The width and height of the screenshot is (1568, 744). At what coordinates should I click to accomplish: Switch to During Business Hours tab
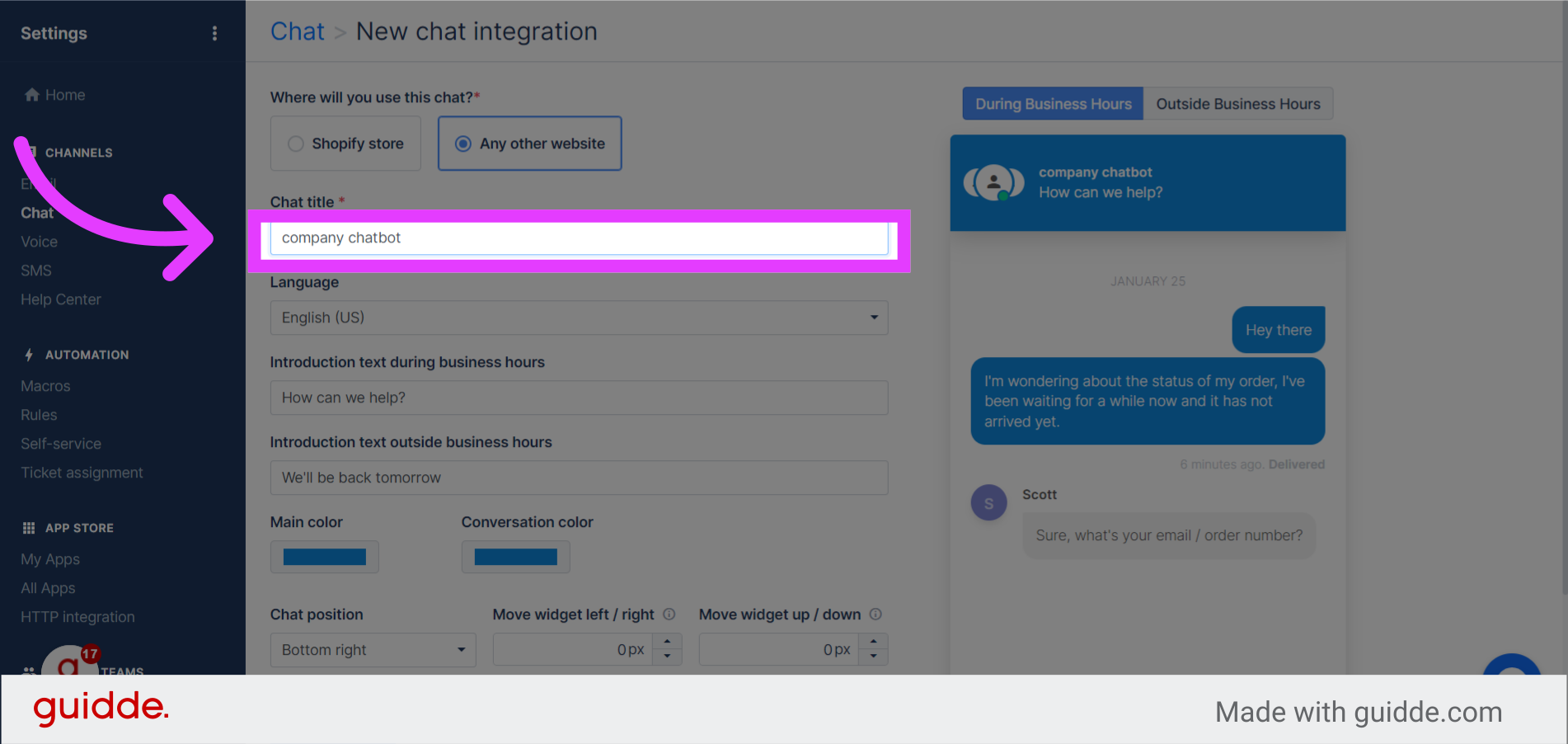click(x=1053, y=104)
